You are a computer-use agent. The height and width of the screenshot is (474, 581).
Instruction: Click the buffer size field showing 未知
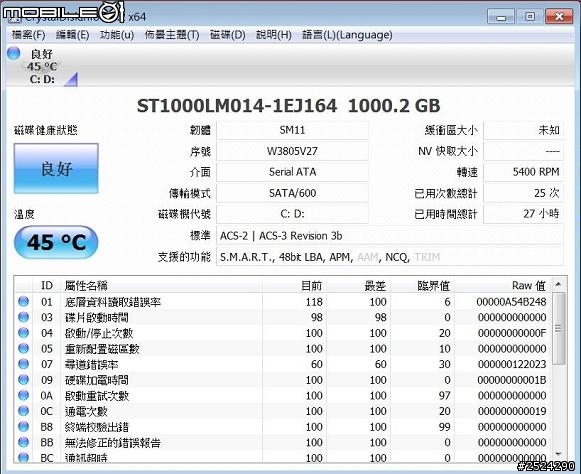tap(524, 130)
